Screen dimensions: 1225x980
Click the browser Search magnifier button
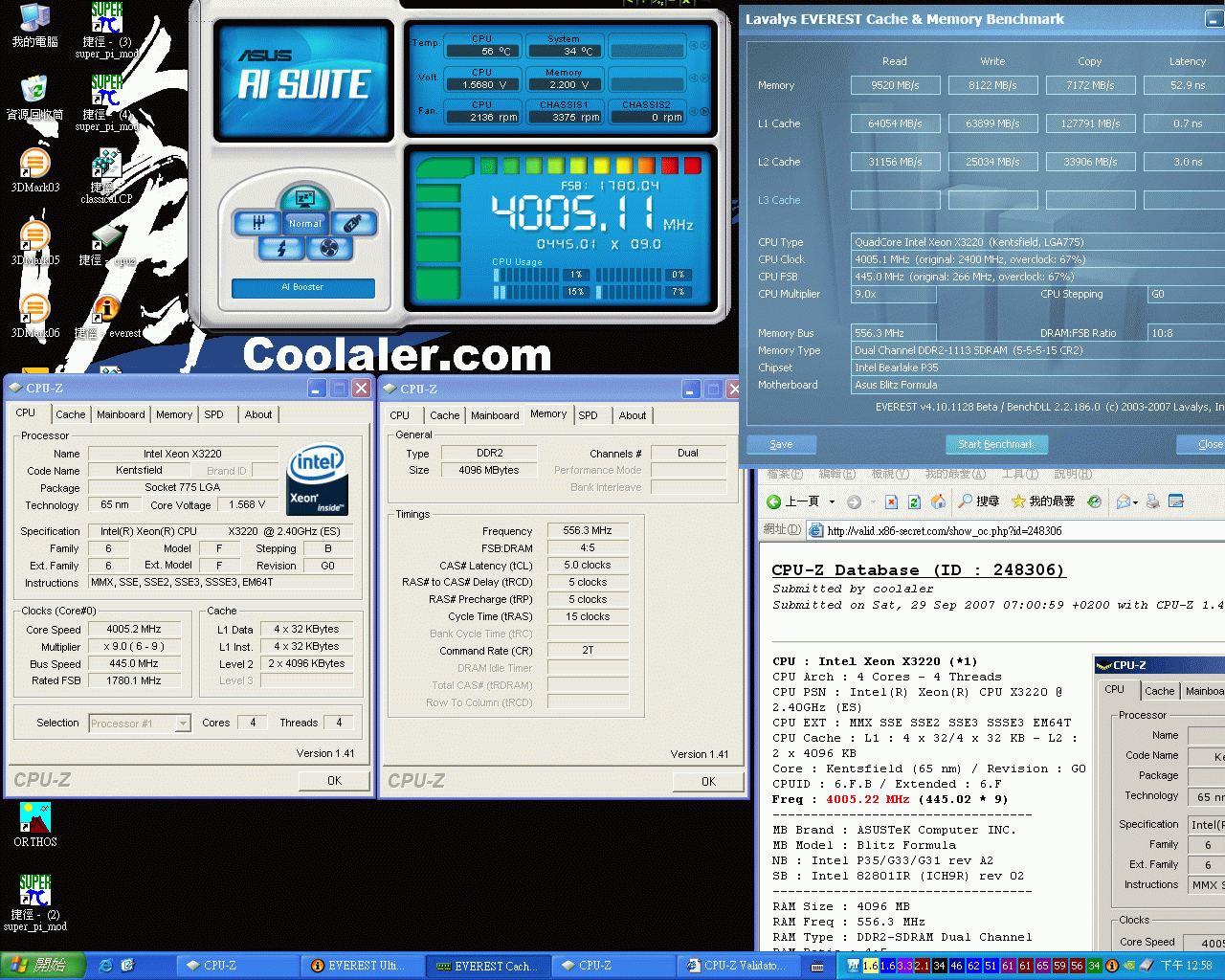click(x=980, y=501)
